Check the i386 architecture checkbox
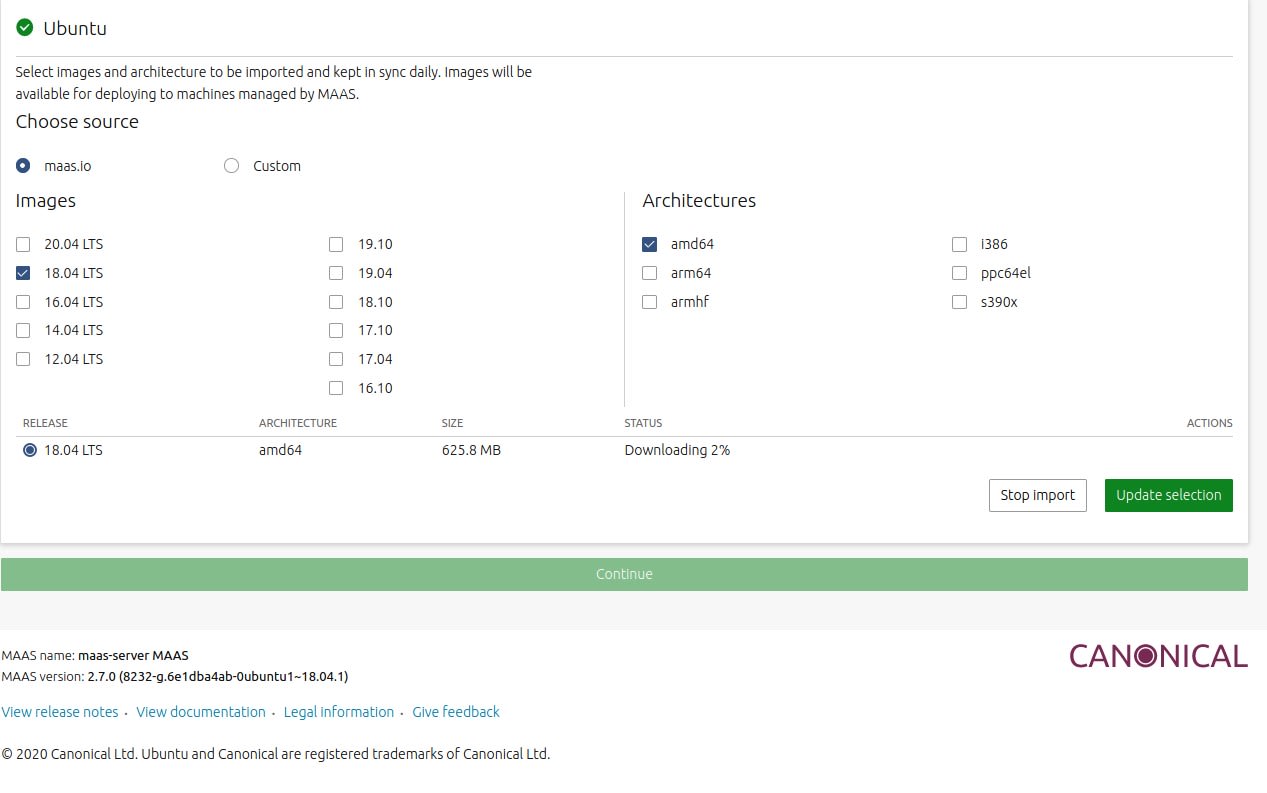 coord(960,244)
